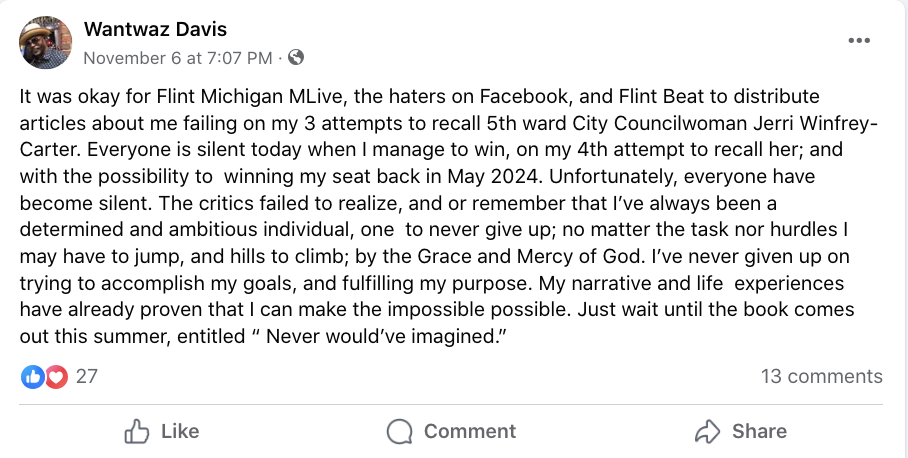Click the thumbs-up outline icon on Like
This screenshot has width=908, height=458.
137,431
